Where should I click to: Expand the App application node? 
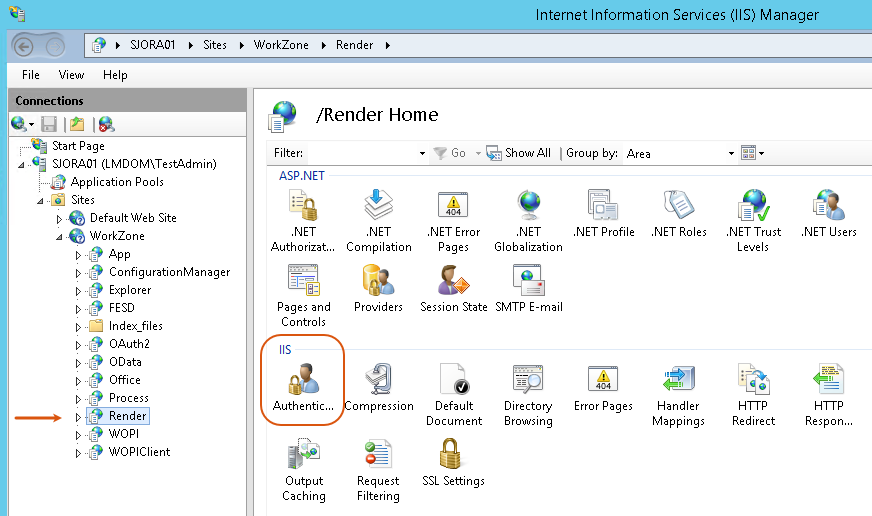coord(78,255)
